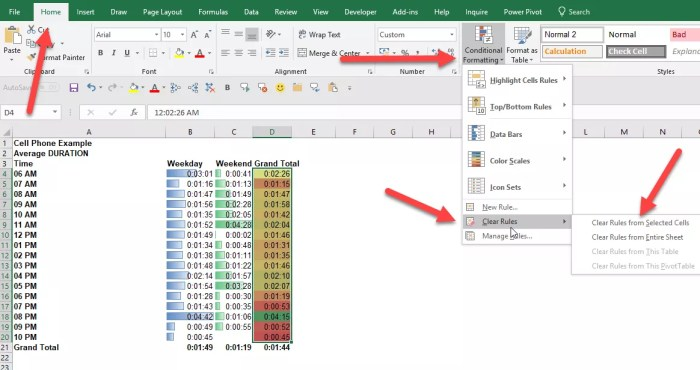Click the Icon Sets menu icon
Viewport: 700px width, 370px height.
[x=476, y=186]
